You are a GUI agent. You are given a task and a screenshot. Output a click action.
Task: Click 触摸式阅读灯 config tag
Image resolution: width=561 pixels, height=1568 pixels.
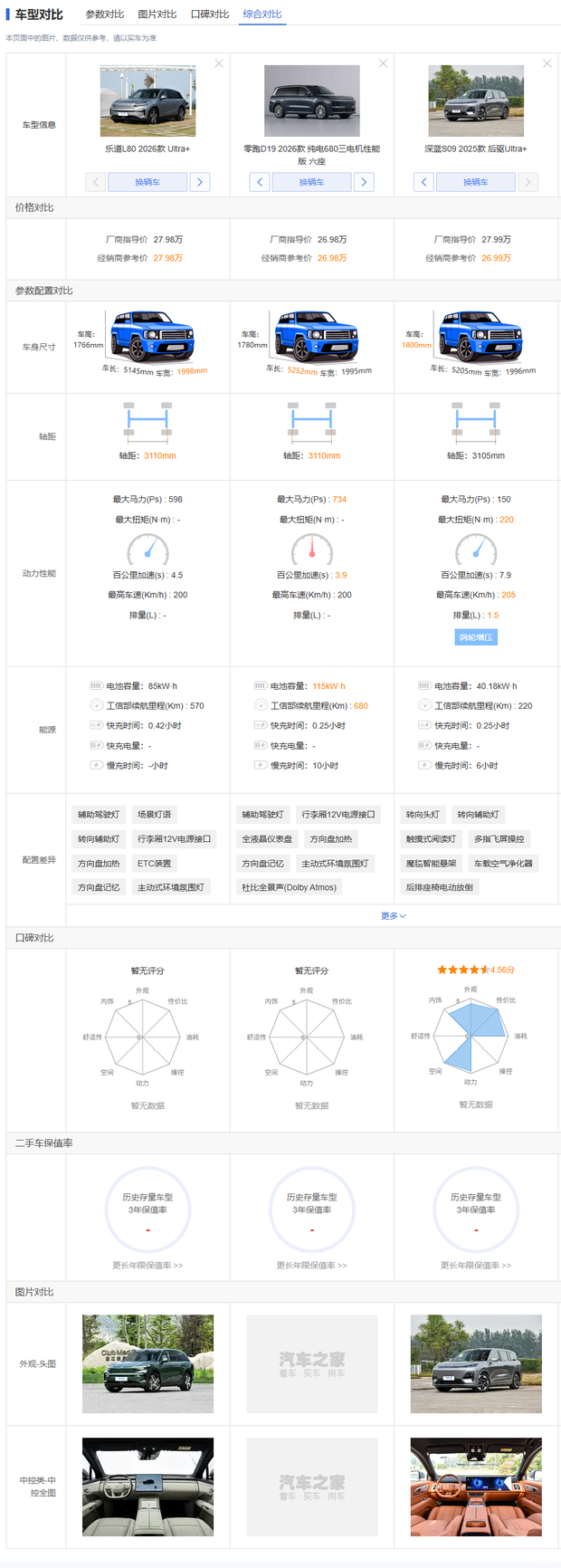click(432, 838)
